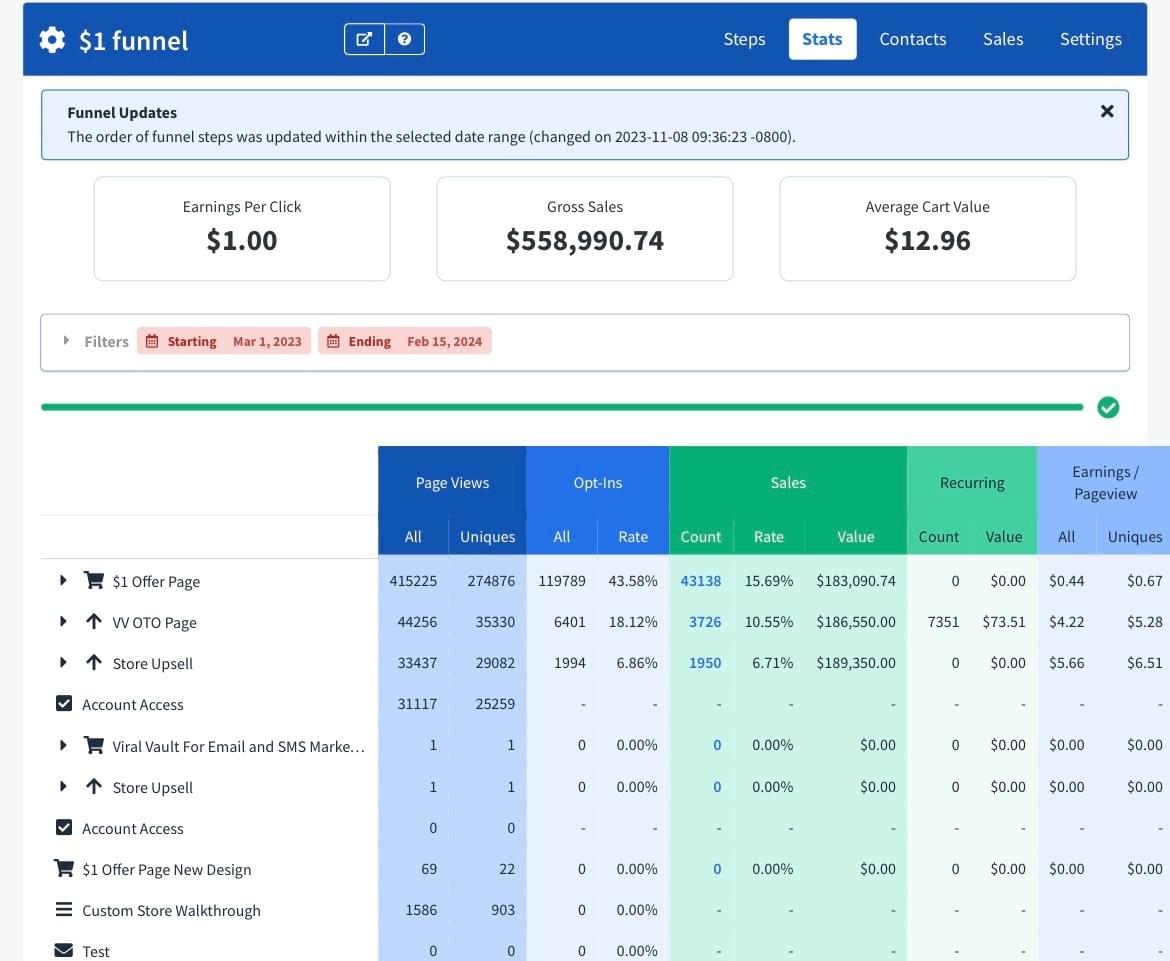Open the Settings tab

pyautogui.click(x=1090, y=39)
